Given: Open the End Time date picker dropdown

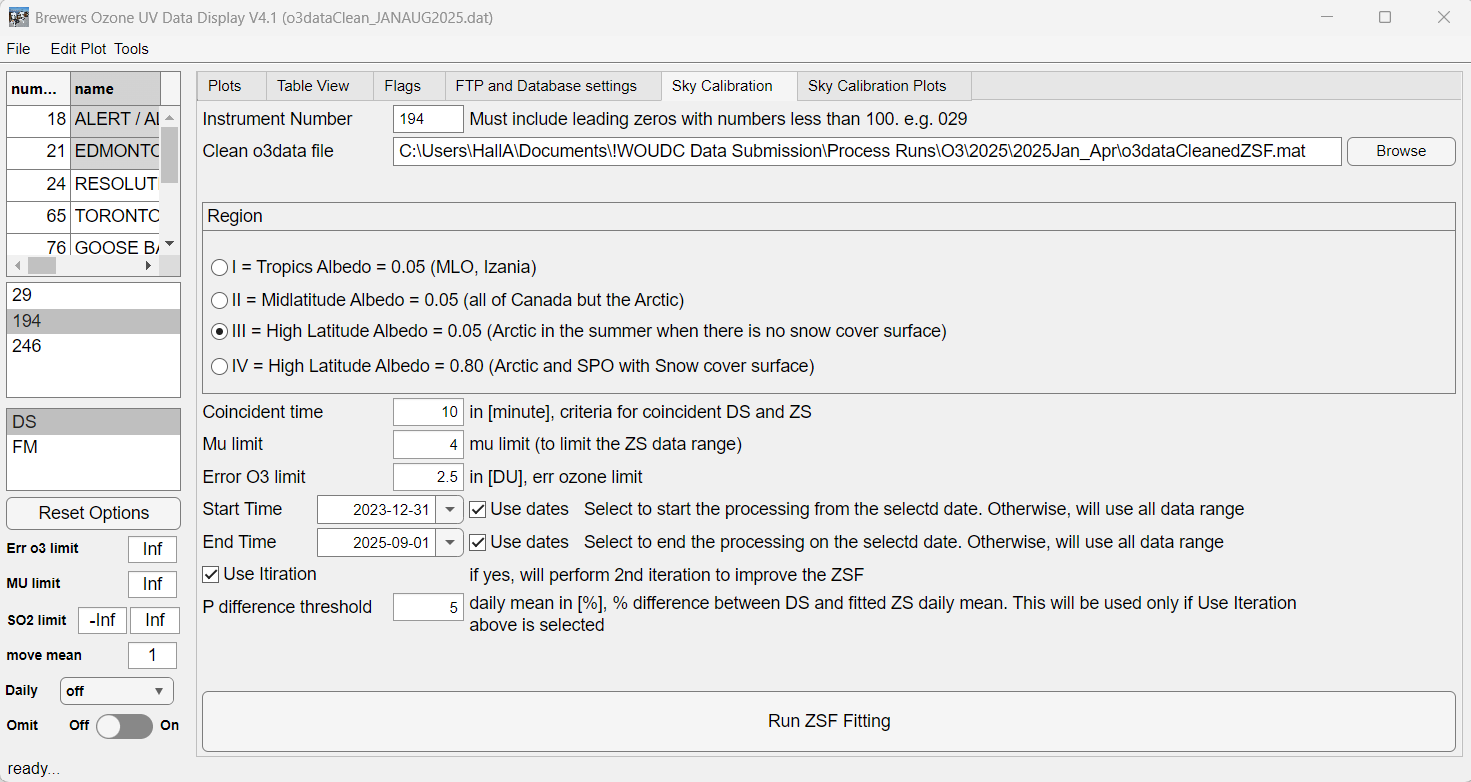Looking at the screenshot, I should click(450, 542).
